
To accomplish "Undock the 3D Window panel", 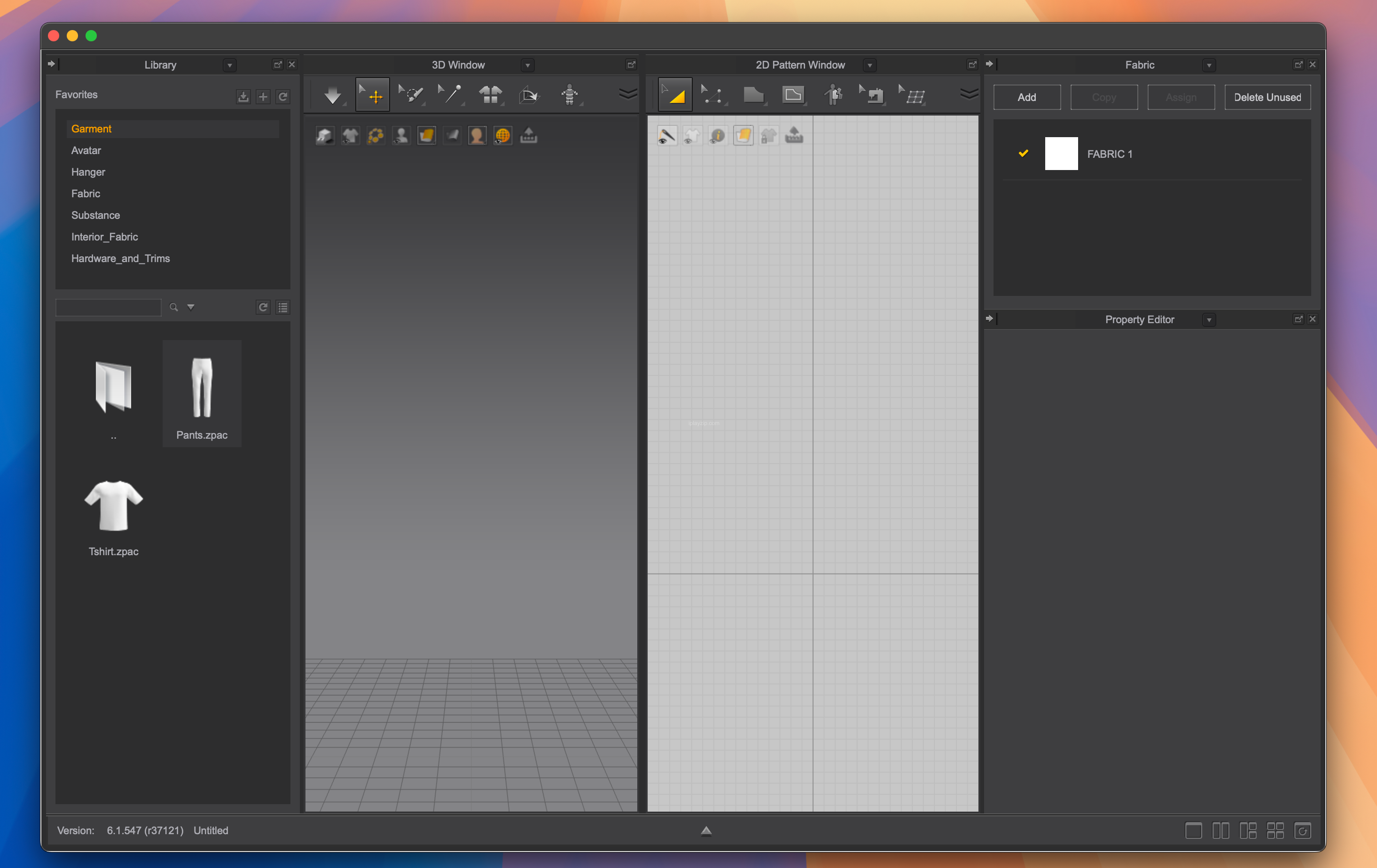I will [631, 64].
